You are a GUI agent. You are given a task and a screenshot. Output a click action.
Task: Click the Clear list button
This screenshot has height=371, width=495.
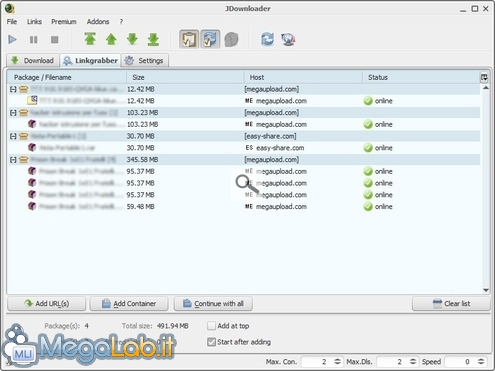[451, 304]
